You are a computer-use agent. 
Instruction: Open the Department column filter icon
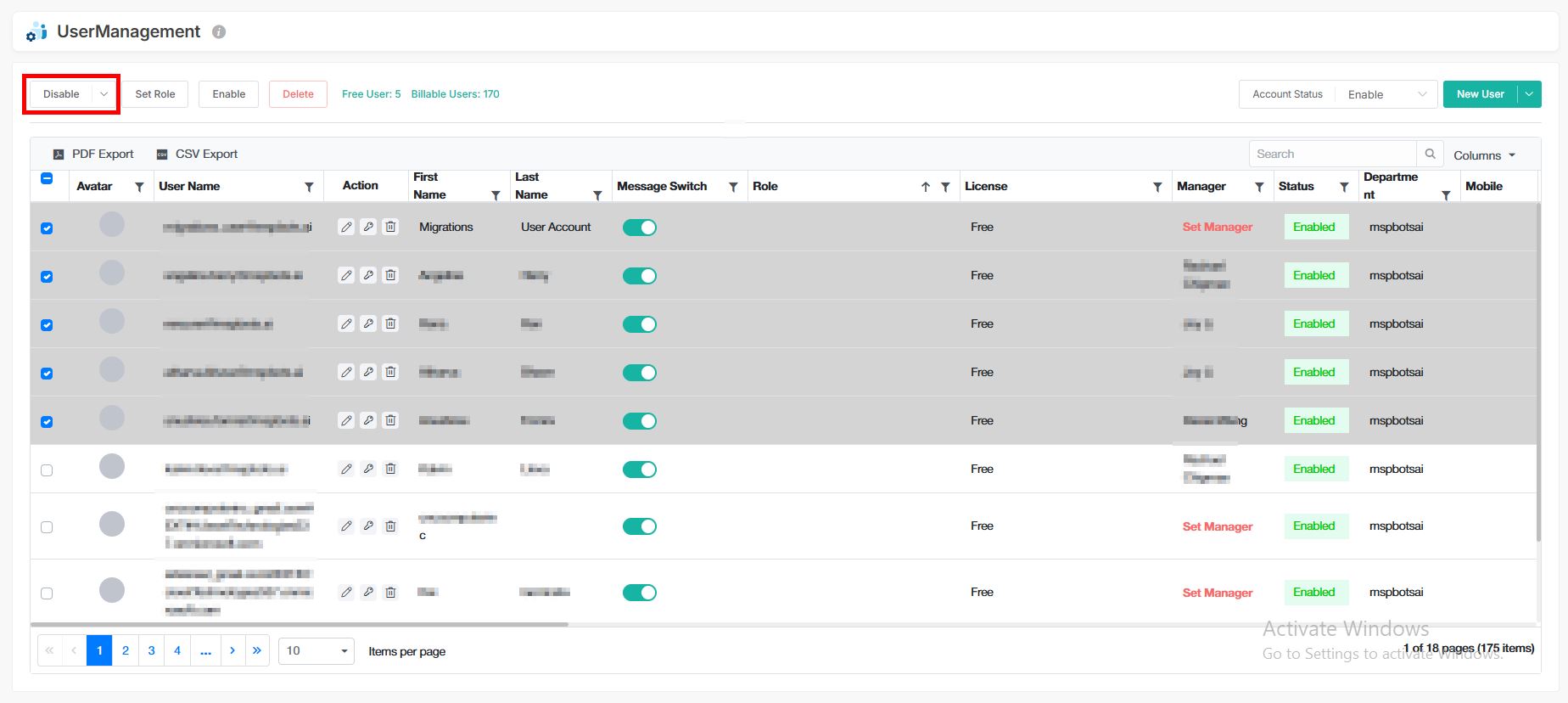coord(1446,195)
